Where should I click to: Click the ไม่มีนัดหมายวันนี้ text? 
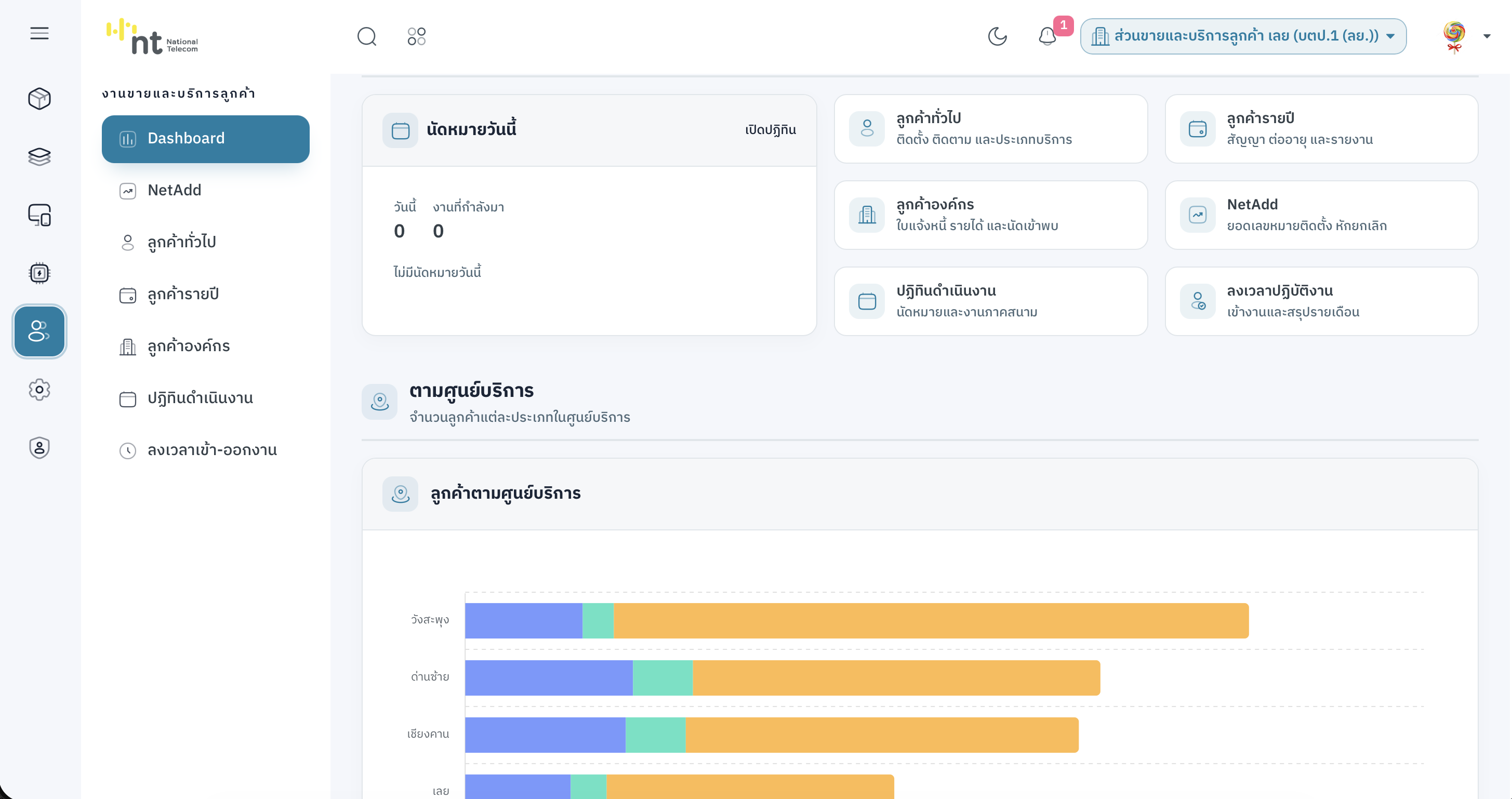pyautogui.click(x=436, y=272)
